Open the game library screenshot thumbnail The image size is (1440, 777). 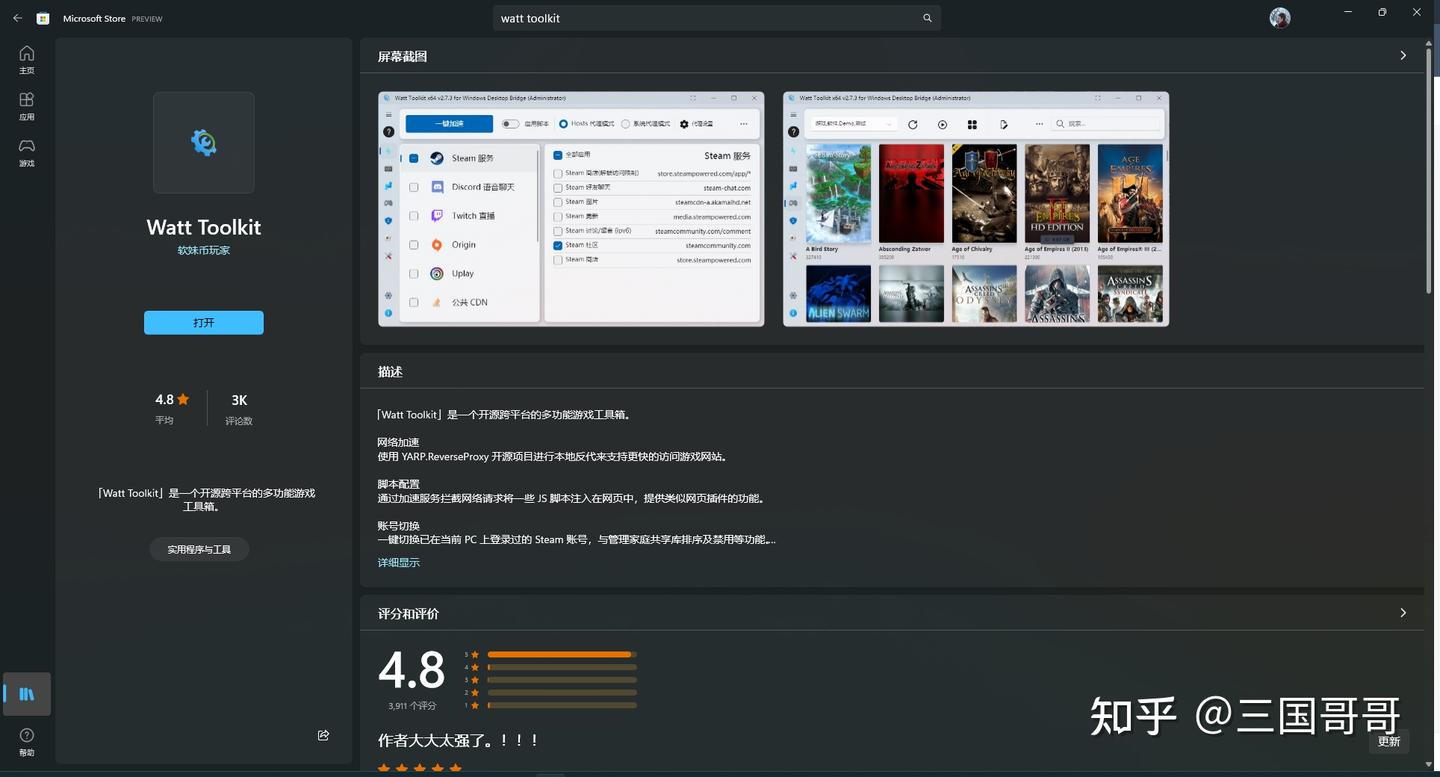976,209
